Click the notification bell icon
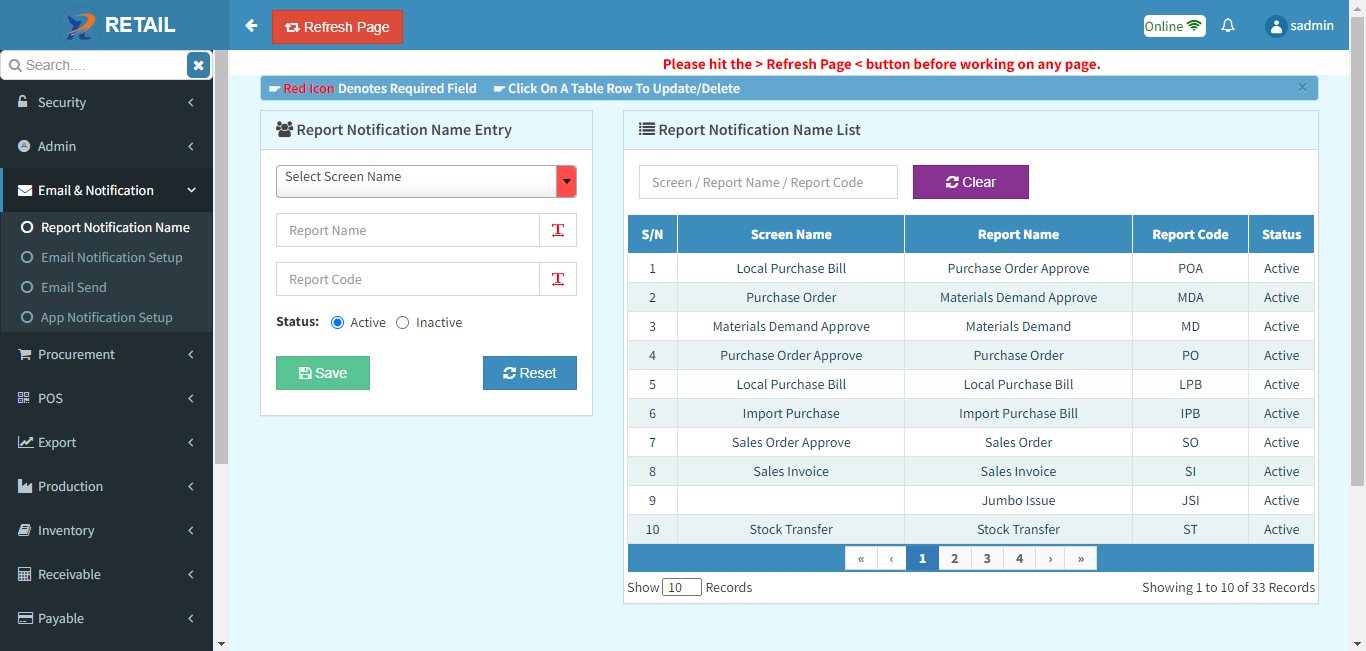1366x651 pixels. [x=1228, y=26]
